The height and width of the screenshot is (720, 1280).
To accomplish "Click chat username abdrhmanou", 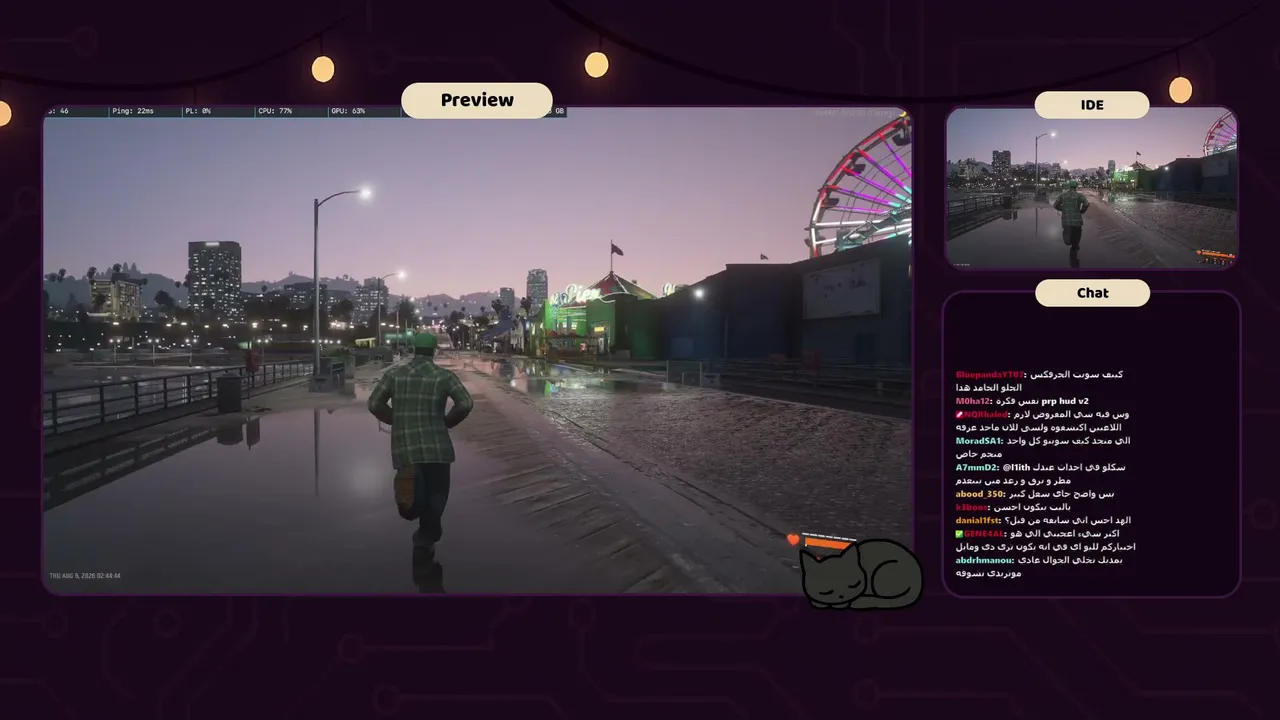I will [x=984, y=560].
